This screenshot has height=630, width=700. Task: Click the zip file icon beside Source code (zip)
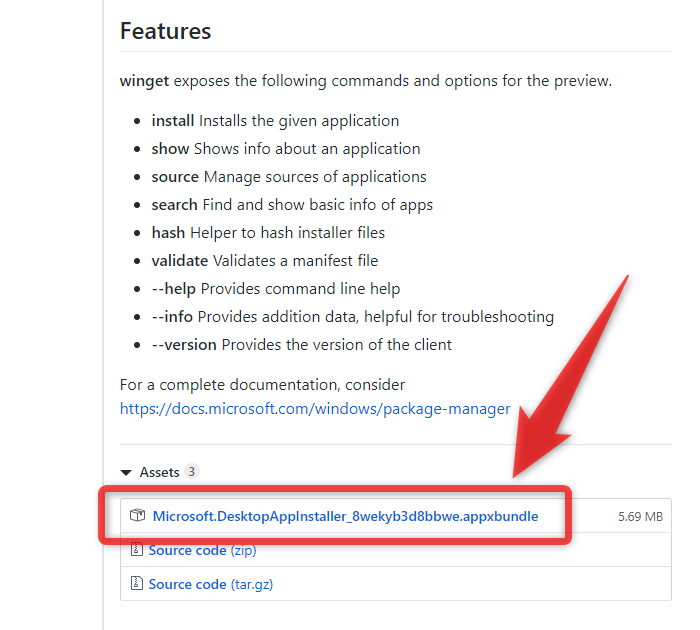pyautogui.click(x=137, y=549)
